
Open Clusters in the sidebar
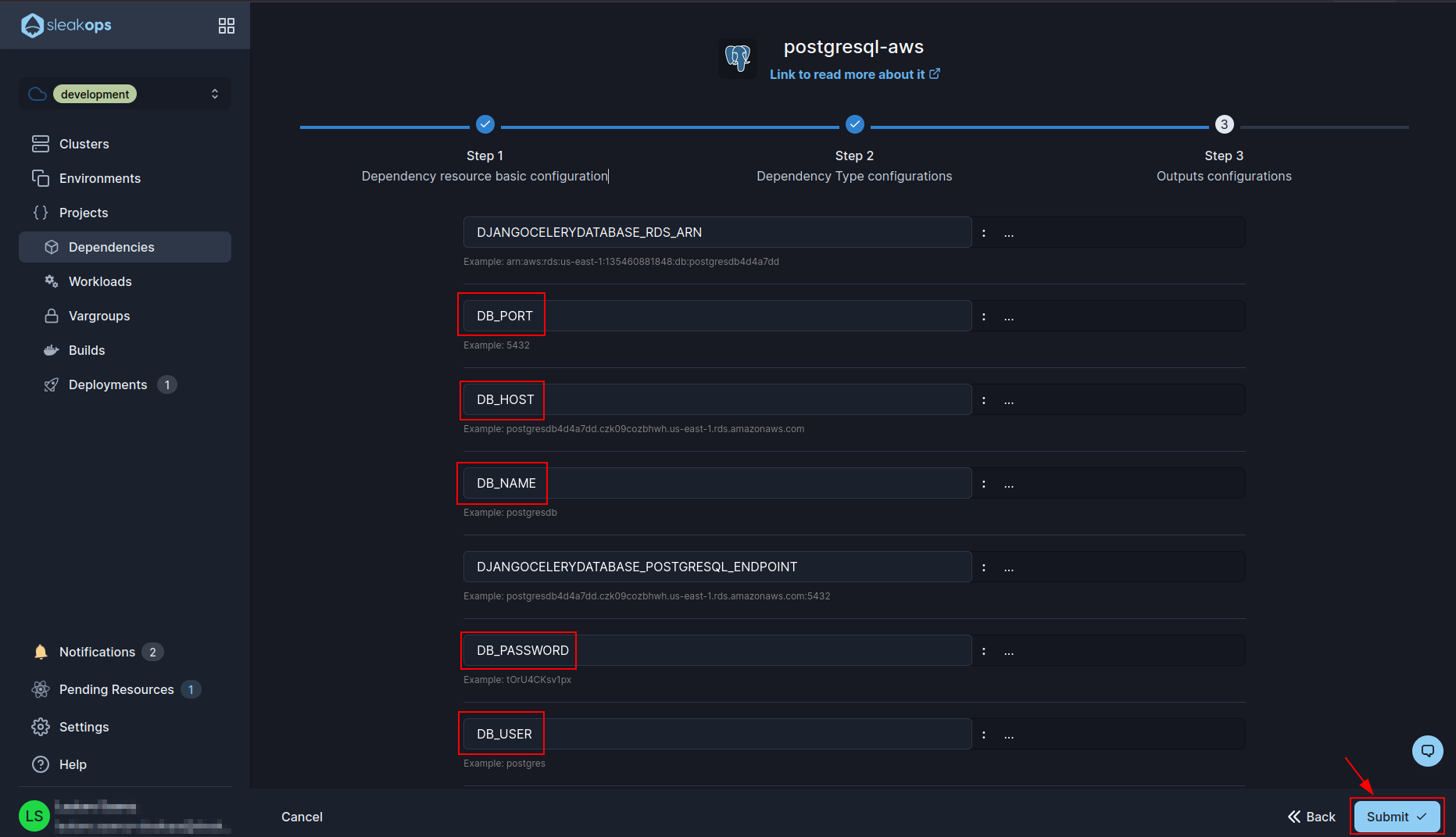point(84,144)
